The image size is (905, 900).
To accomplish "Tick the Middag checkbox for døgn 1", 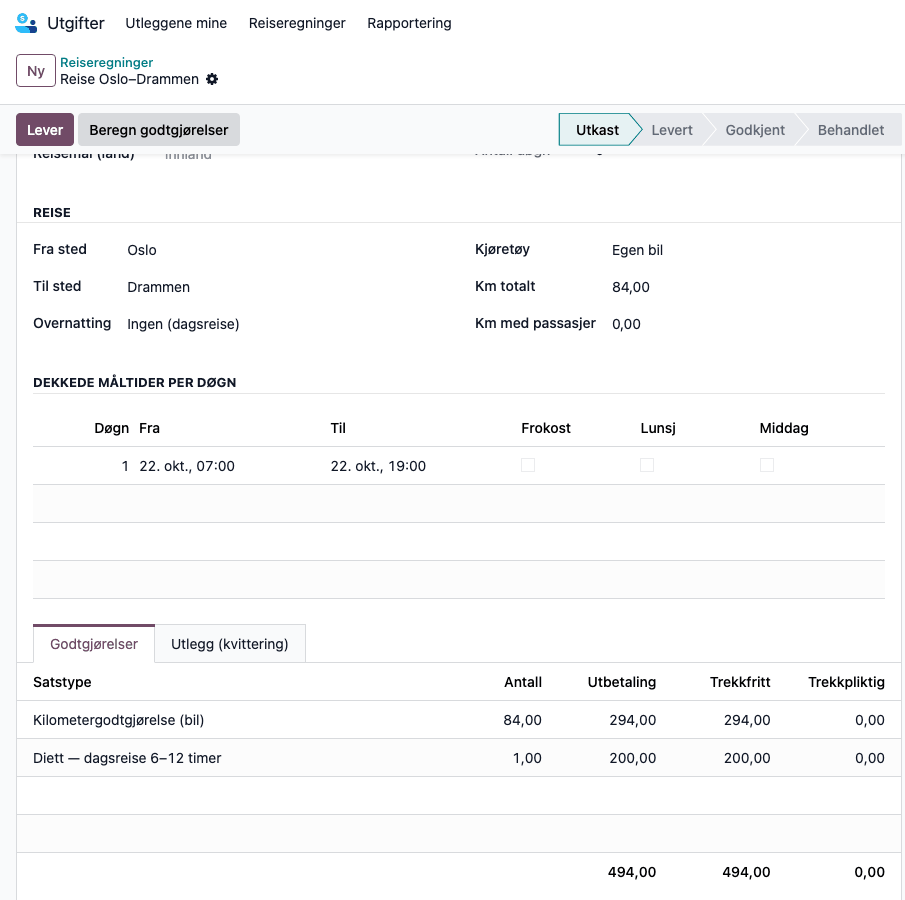I will (766, 465).
